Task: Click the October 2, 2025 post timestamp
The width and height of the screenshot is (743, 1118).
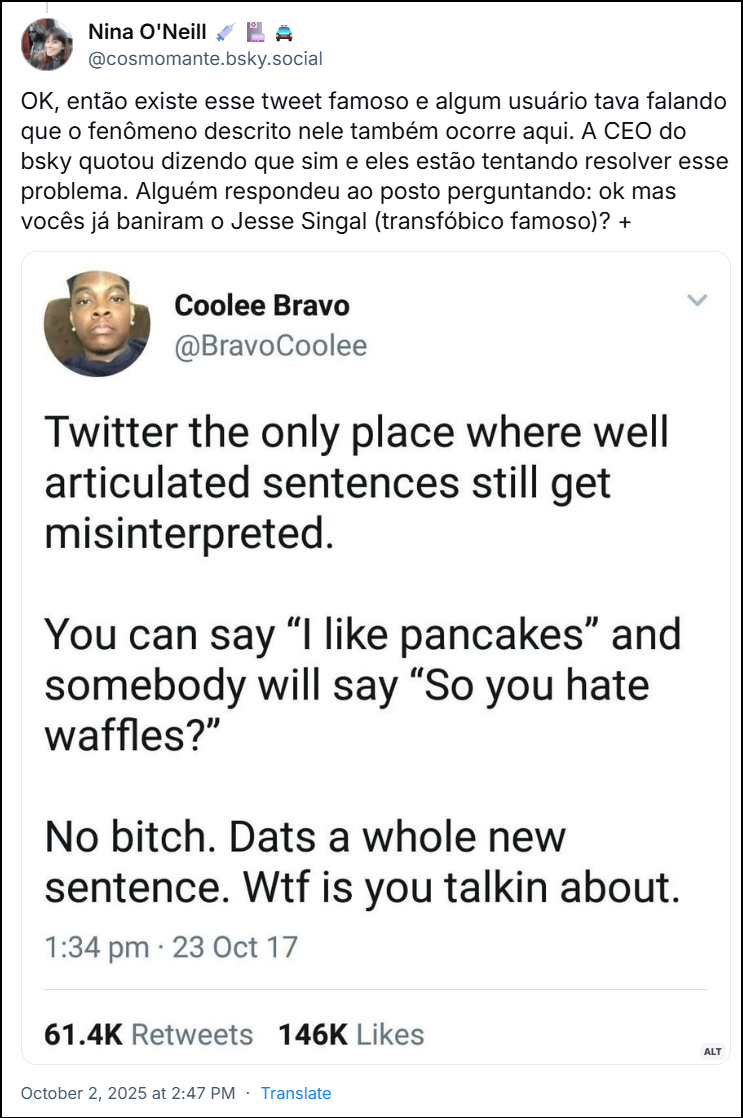Action: [x=128, y=1093]
